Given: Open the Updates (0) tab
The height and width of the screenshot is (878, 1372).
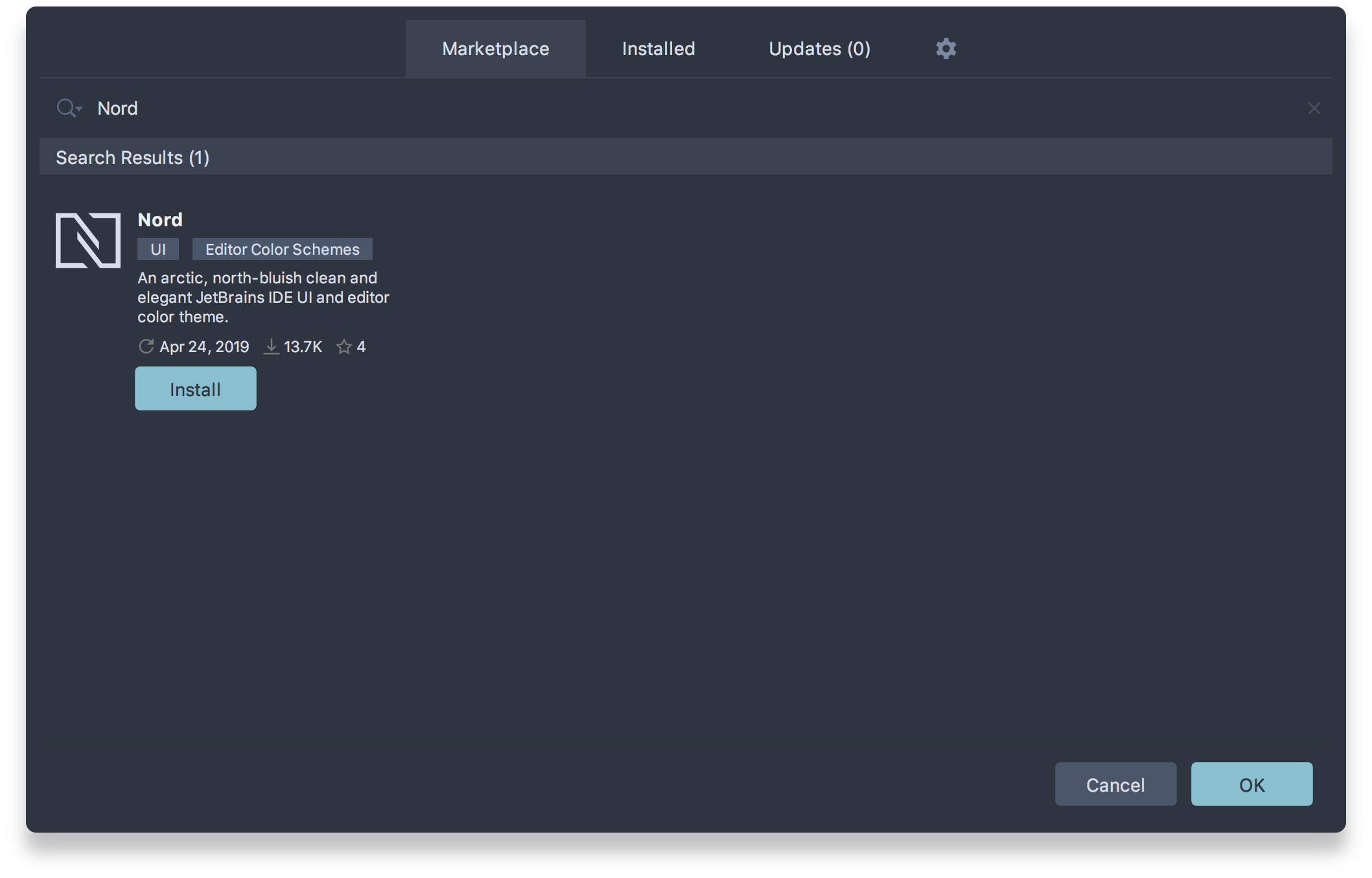Looking at the screenshot, I should [x=819, y=49].
